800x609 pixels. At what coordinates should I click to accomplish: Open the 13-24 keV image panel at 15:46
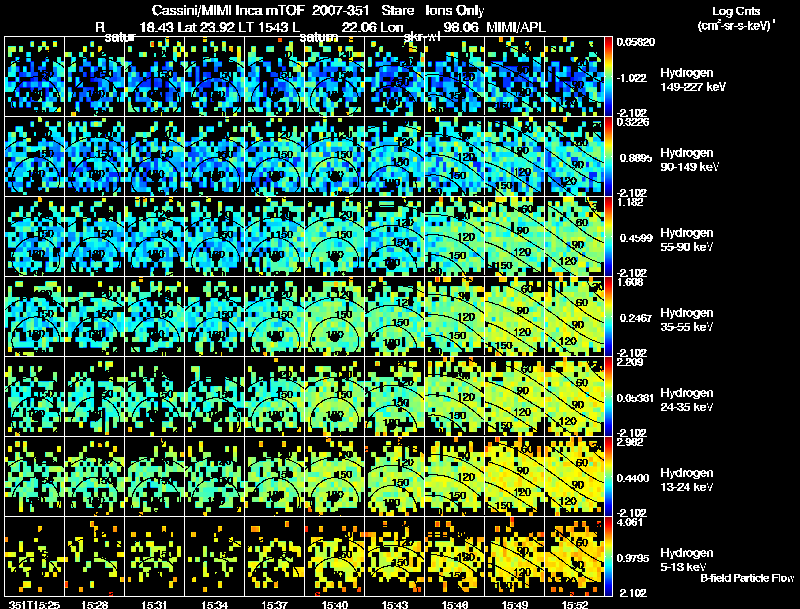point(455,477)
